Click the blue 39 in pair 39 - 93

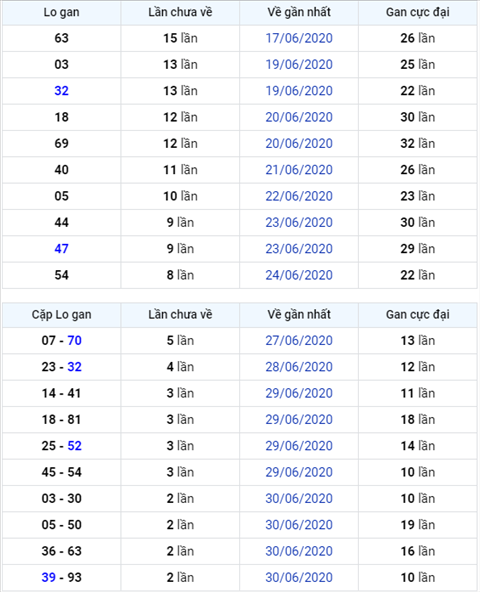(49, 577)
